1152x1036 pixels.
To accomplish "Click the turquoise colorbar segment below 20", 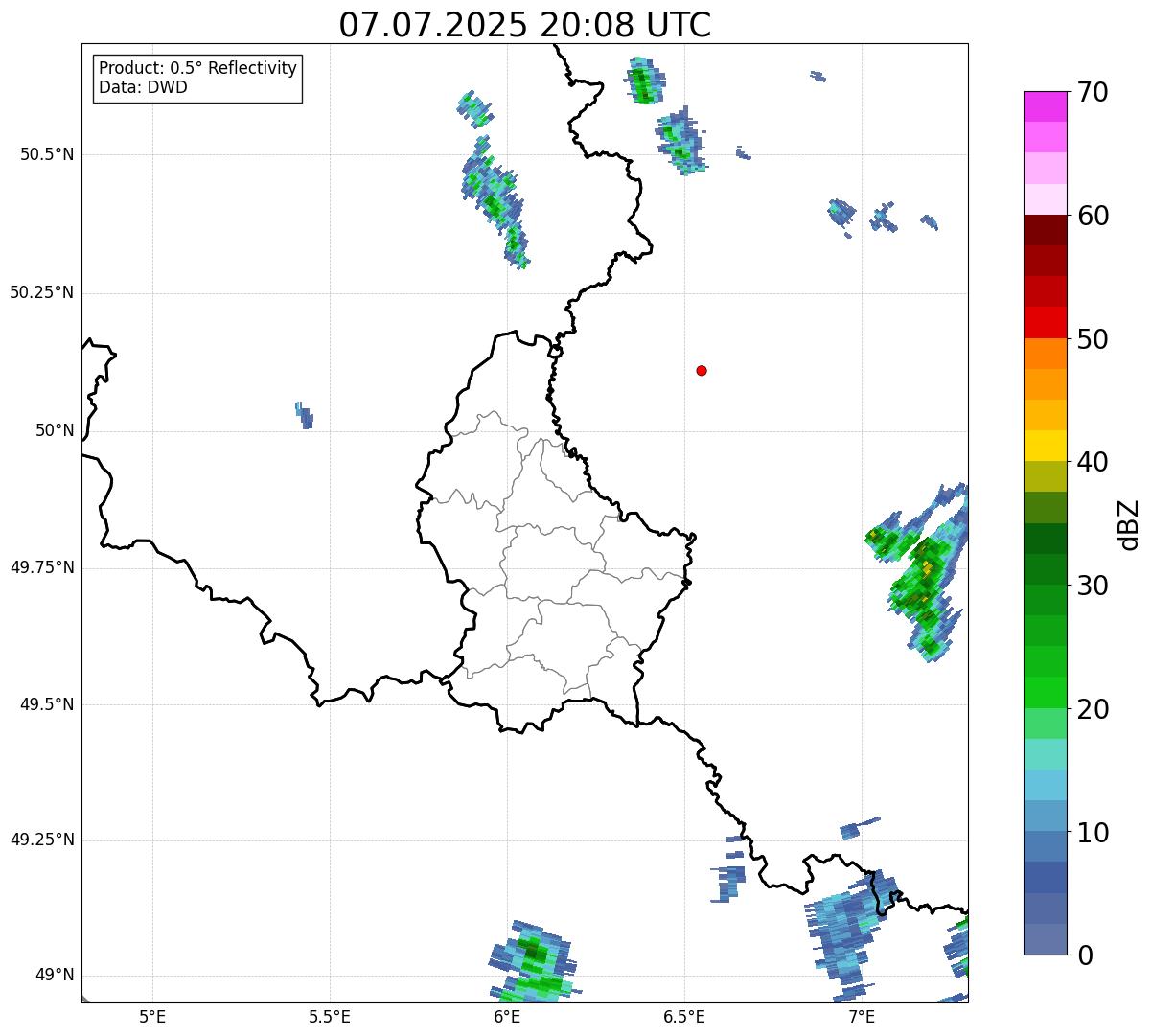I will click(1046, 754).
